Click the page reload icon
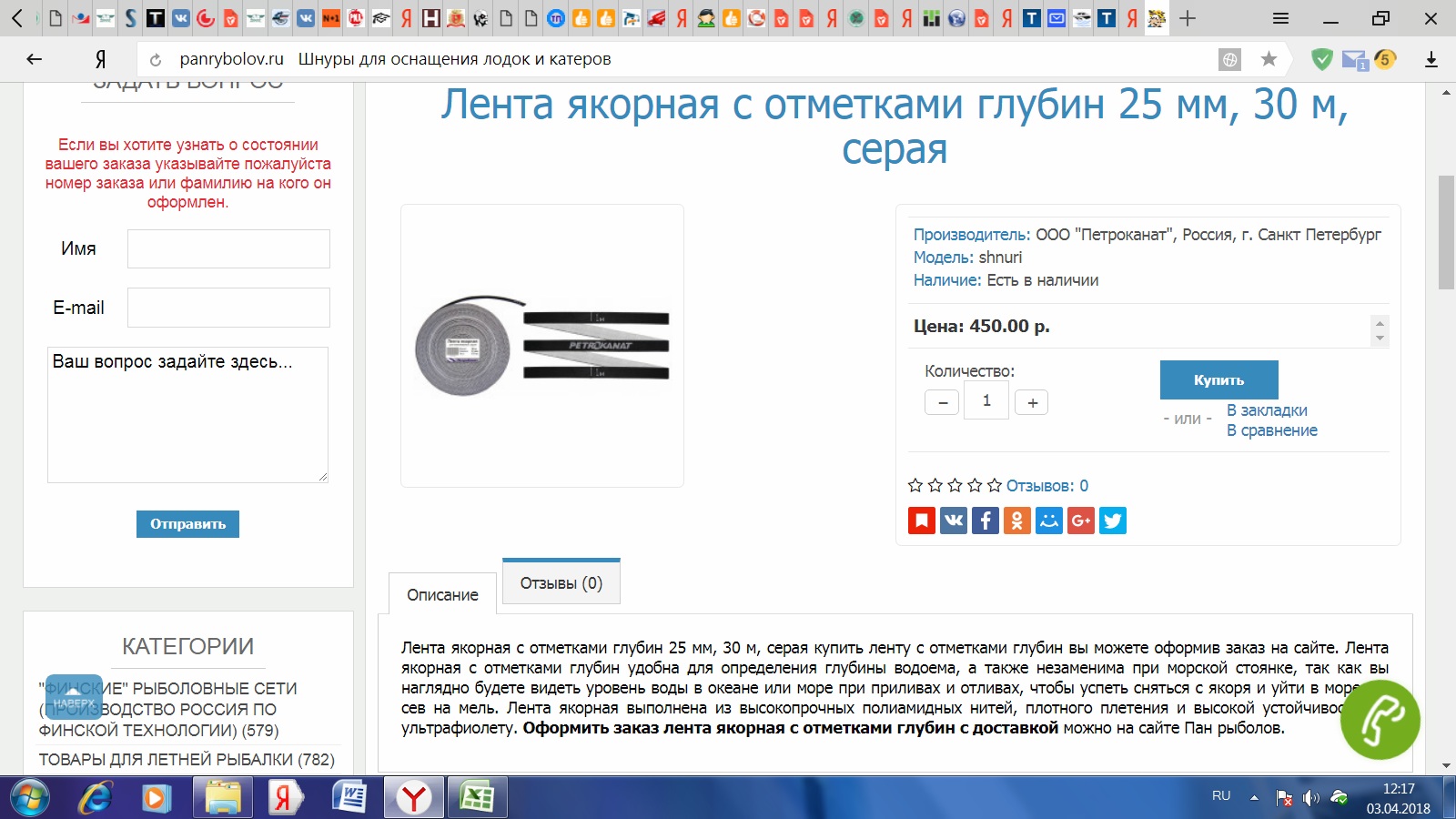Viewport: 1456px width, 819px height. coord(156,60)
